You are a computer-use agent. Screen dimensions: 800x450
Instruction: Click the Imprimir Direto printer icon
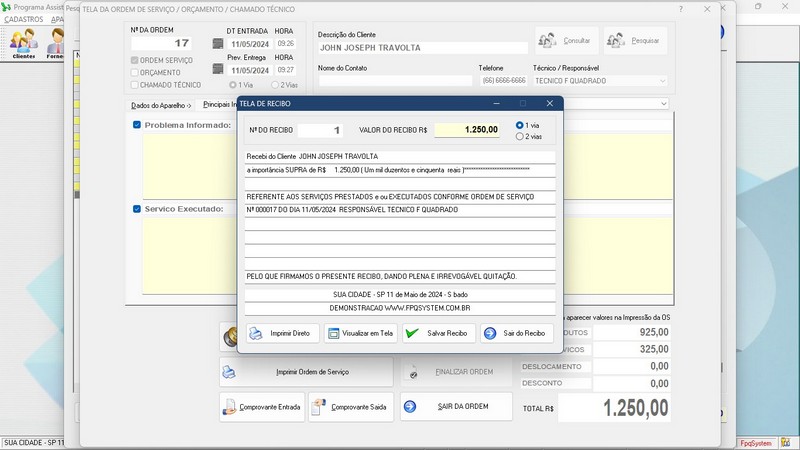[256, 333]
